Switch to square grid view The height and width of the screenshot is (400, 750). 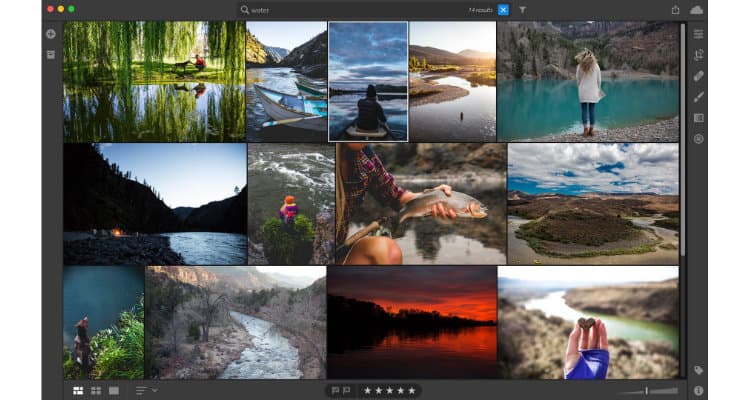click(96, 390)
